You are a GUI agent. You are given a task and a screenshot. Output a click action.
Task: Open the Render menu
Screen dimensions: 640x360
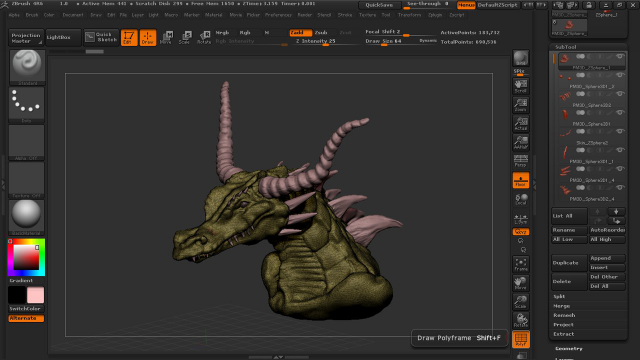point(304,15)
